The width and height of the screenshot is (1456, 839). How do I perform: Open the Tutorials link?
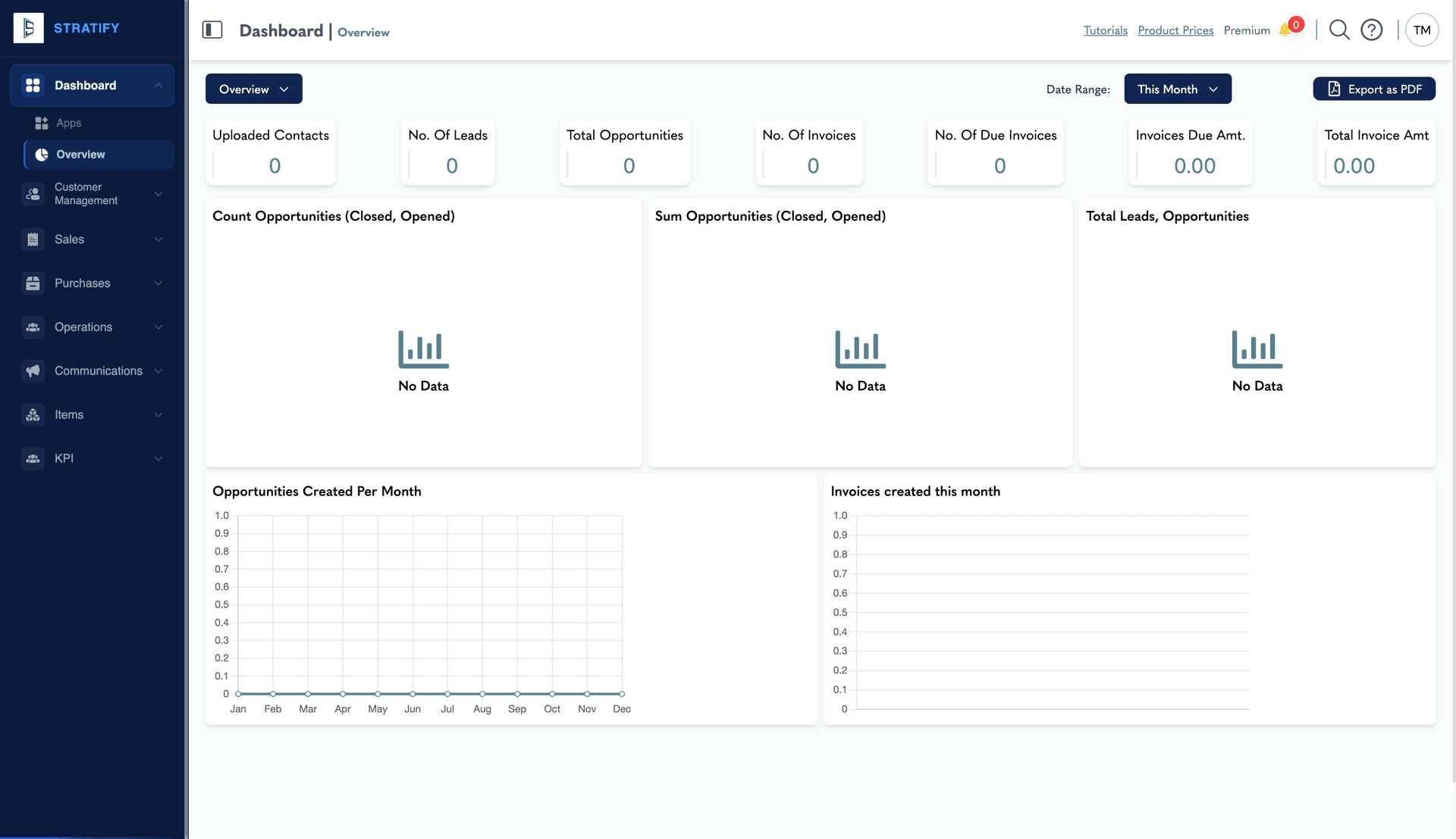coord(1105,30)
